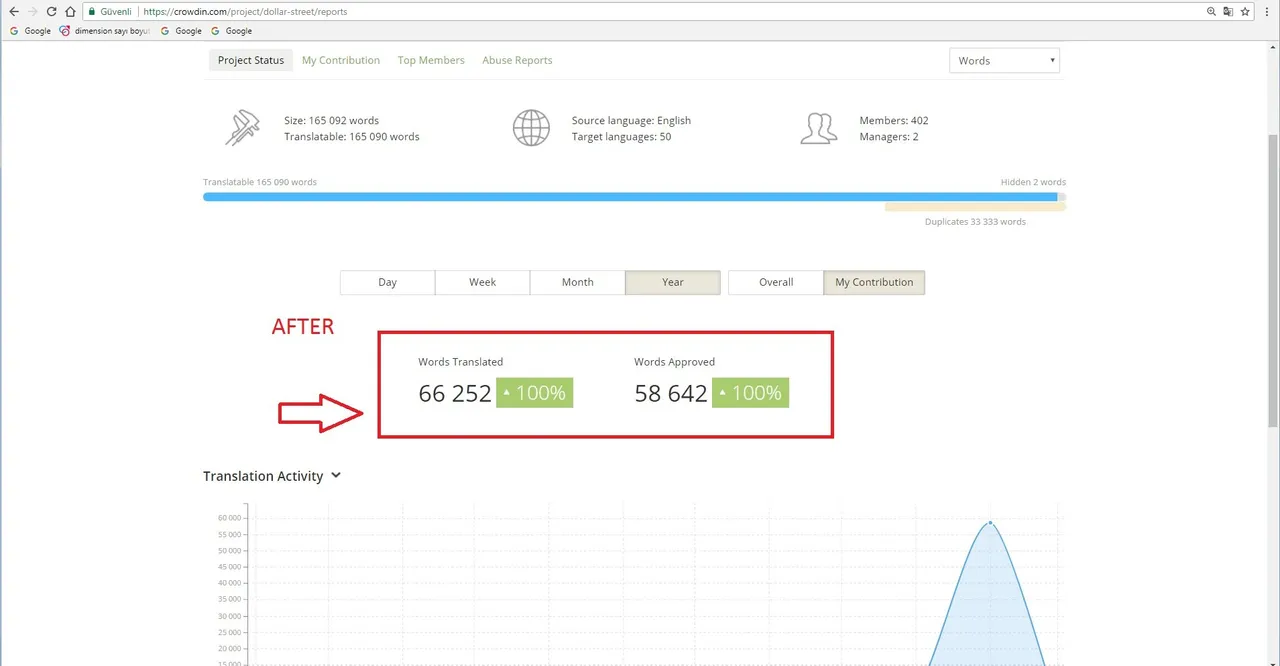
Task: Expand the Translation Activity chevron
Action: click(x=336, y=475)
